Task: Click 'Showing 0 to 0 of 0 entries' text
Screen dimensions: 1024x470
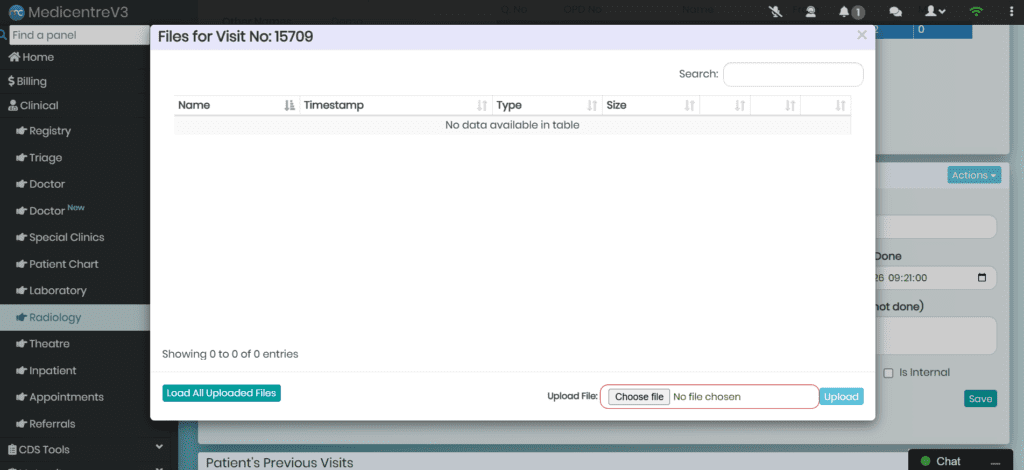Action: click(230, 354)
